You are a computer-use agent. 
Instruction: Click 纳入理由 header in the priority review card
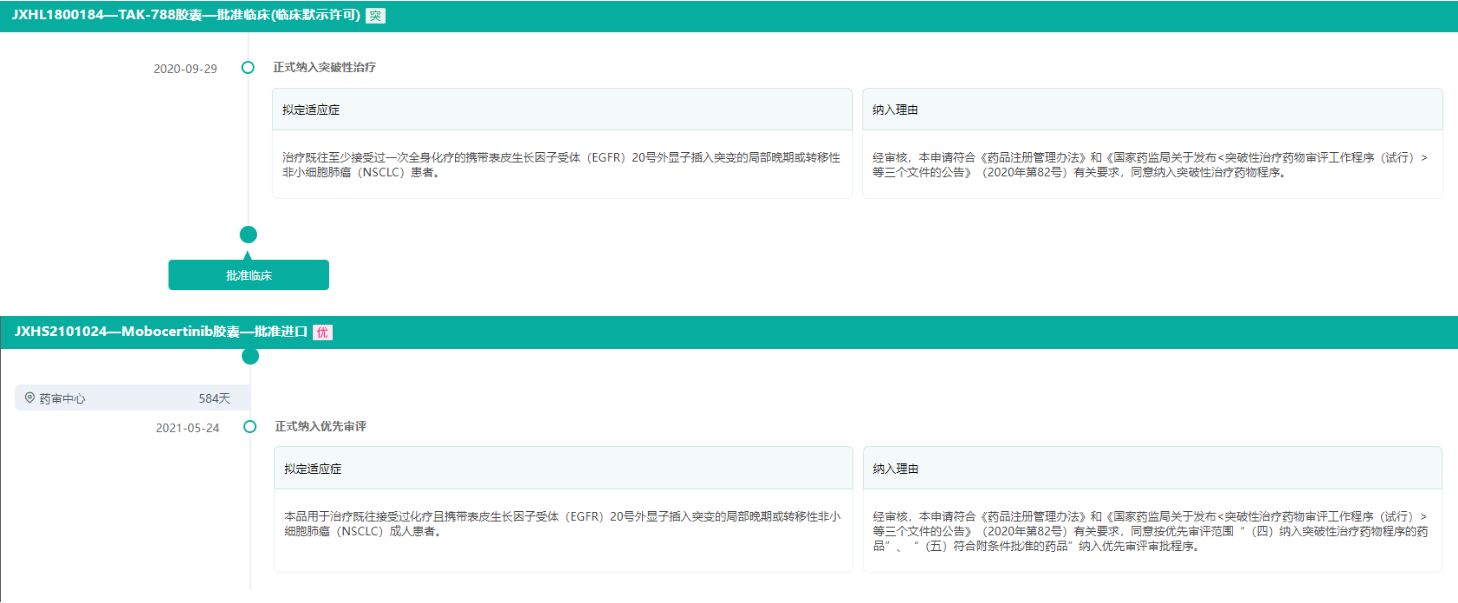click(x=896, y=468)
